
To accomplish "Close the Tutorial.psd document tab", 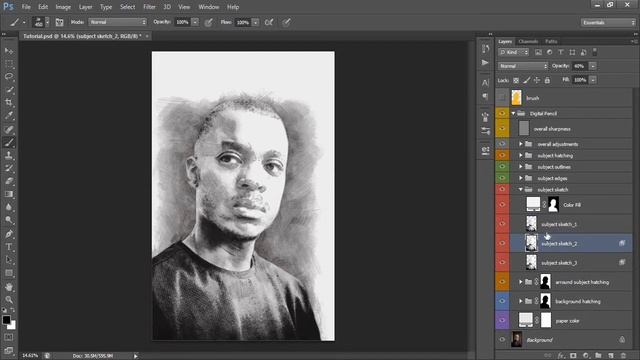I will (x=147, y=36).
